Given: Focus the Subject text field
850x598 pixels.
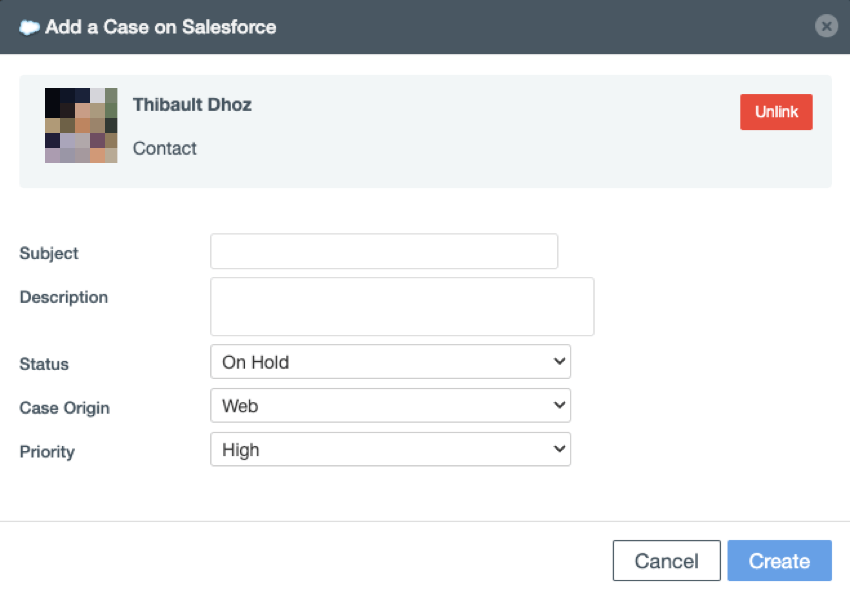Looking at the screenshot, I should pos(384,251).
